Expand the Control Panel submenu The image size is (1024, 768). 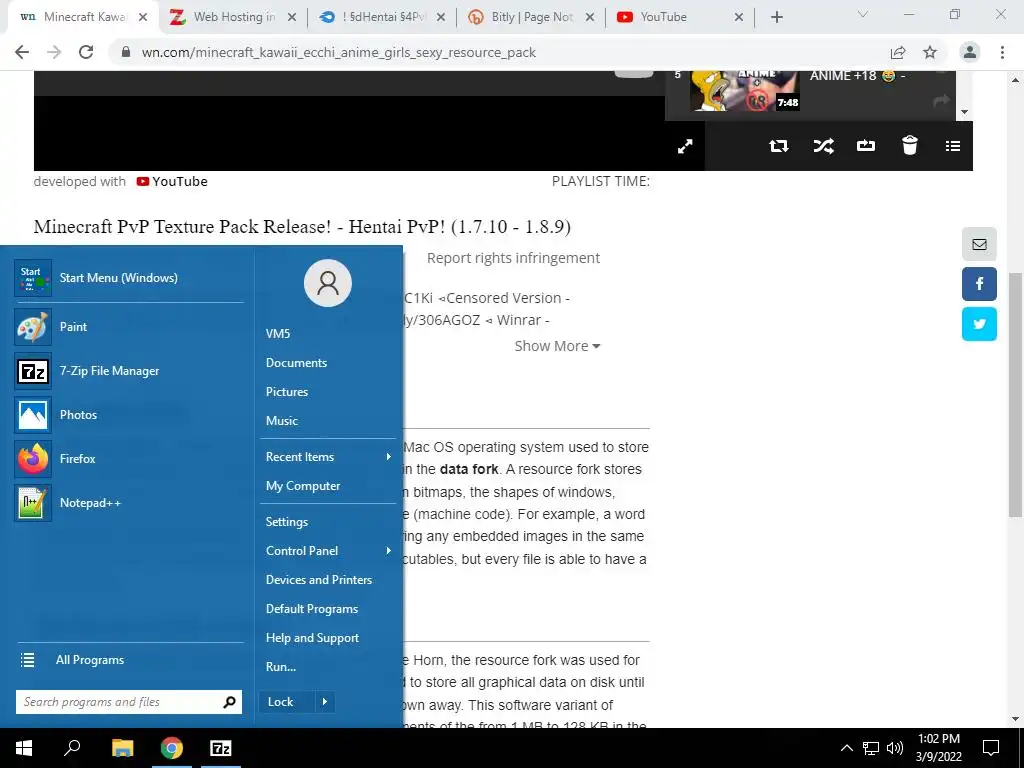click(x=327, y=551)
